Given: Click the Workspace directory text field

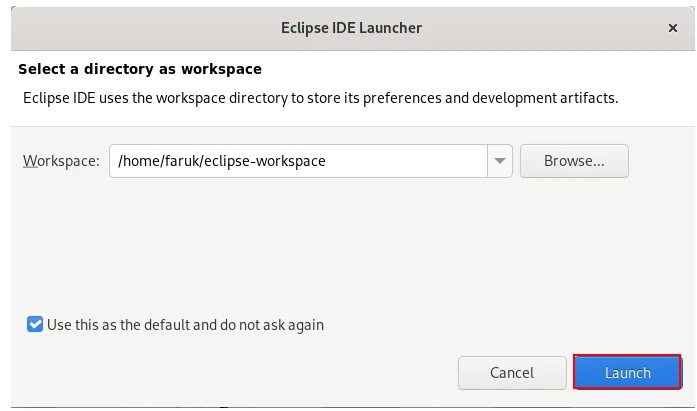Looking at the screenshot, I should click(298, 161).
